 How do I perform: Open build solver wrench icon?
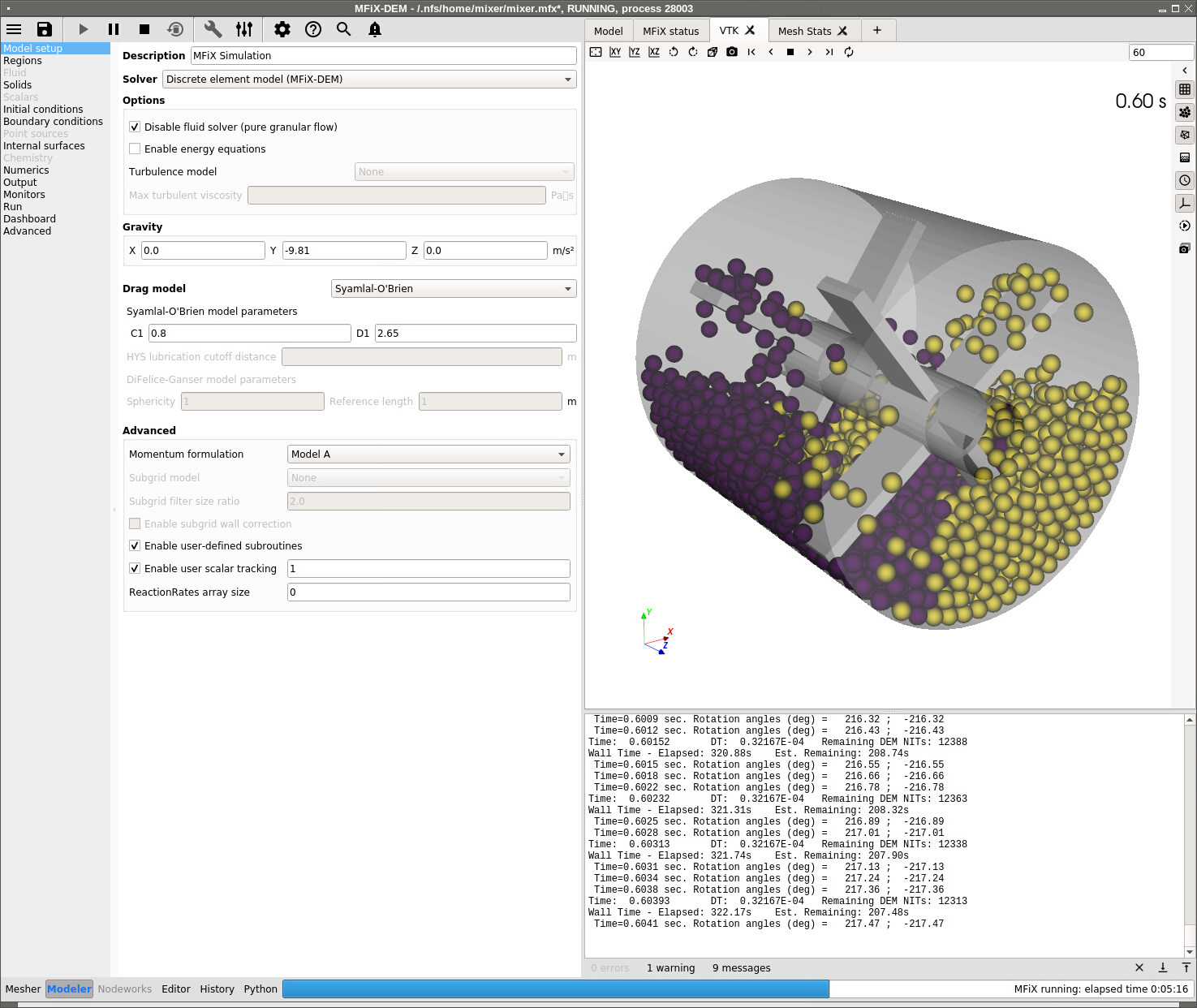(x=213, y=29)
